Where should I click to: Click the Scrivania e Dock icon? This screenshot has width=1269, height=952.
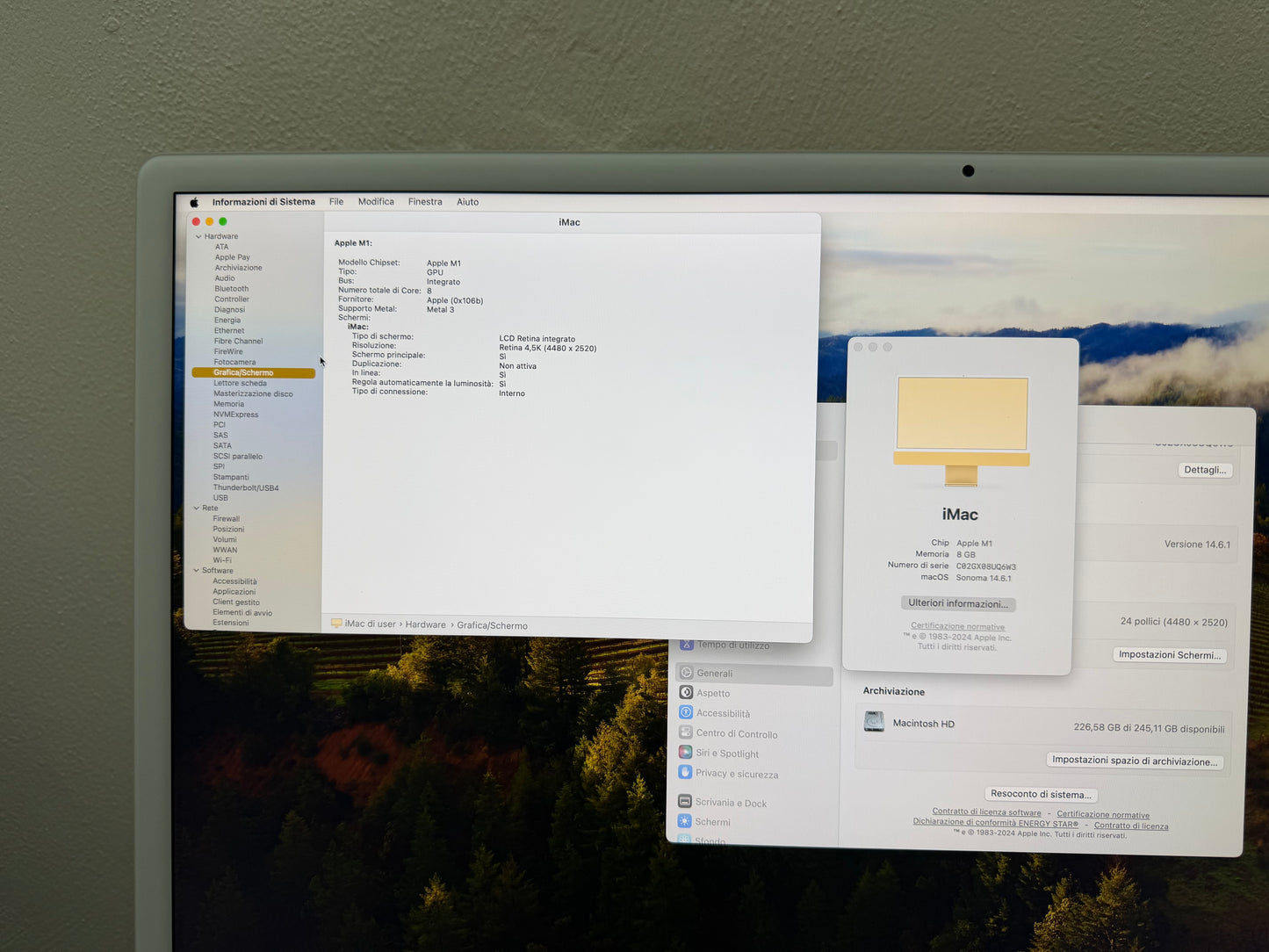pos(684,802)
